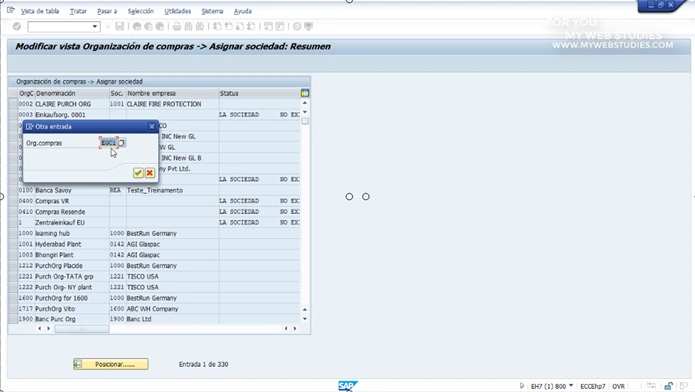
Task: Open the Tratar menu
Action: point(78,11)
